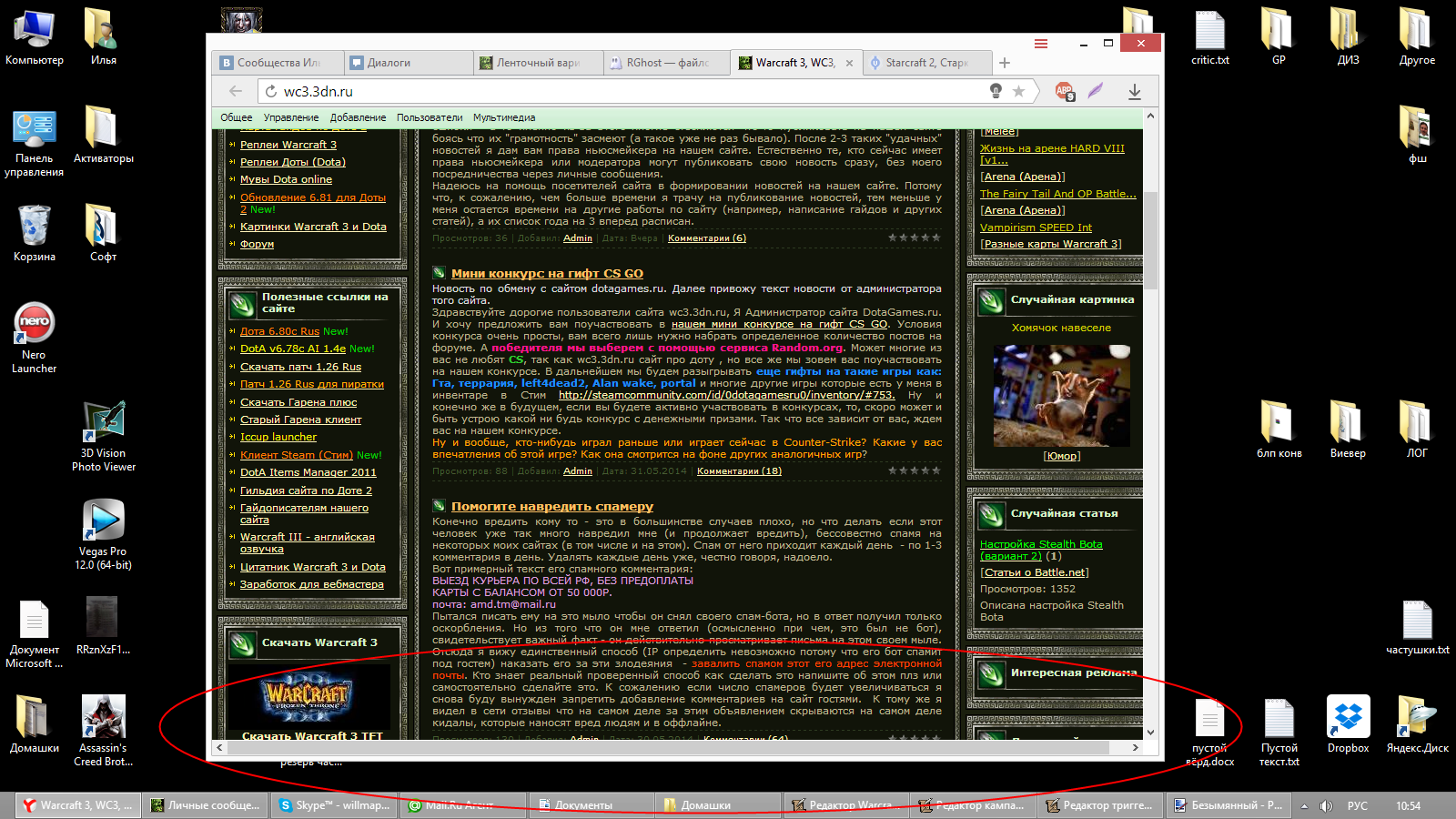This screenshot has width=1456, height=819.
Task: Open the Общее site menu
Action: 237,117
